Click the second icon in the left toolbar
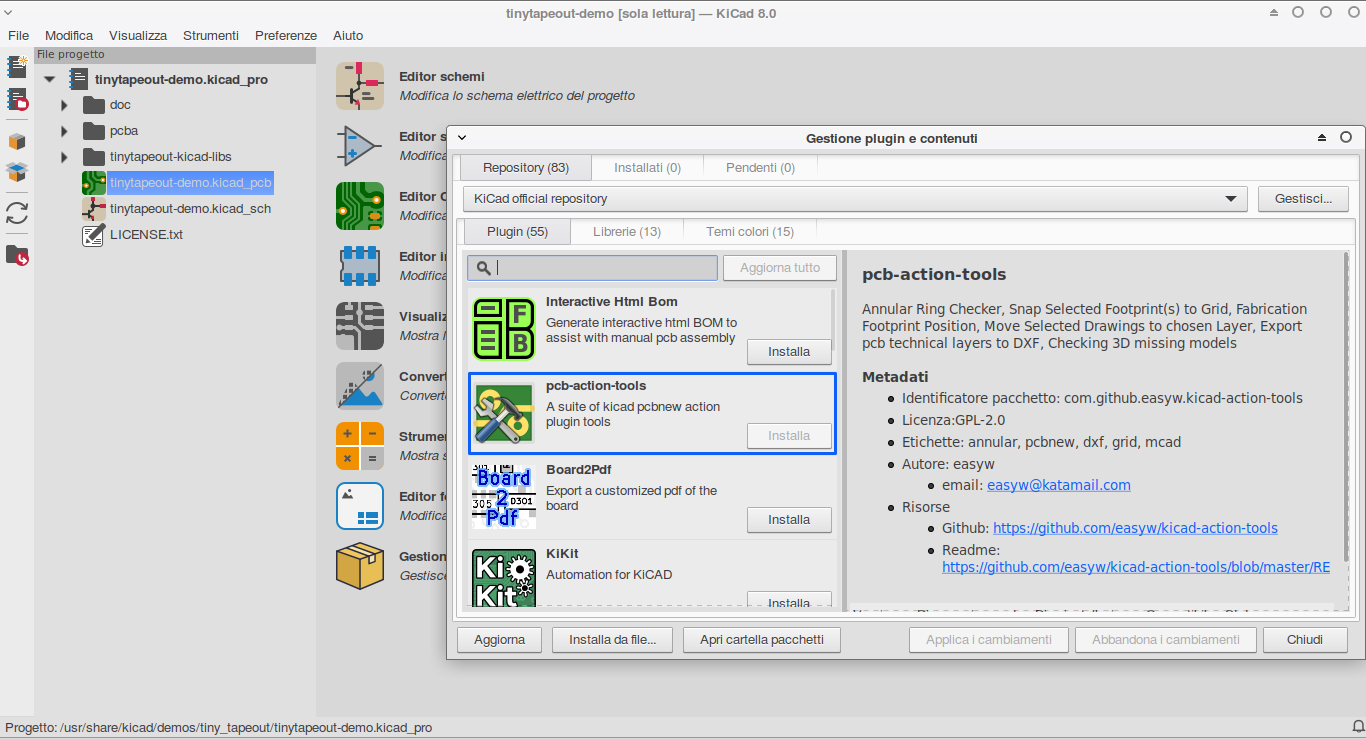 (17, 99)
